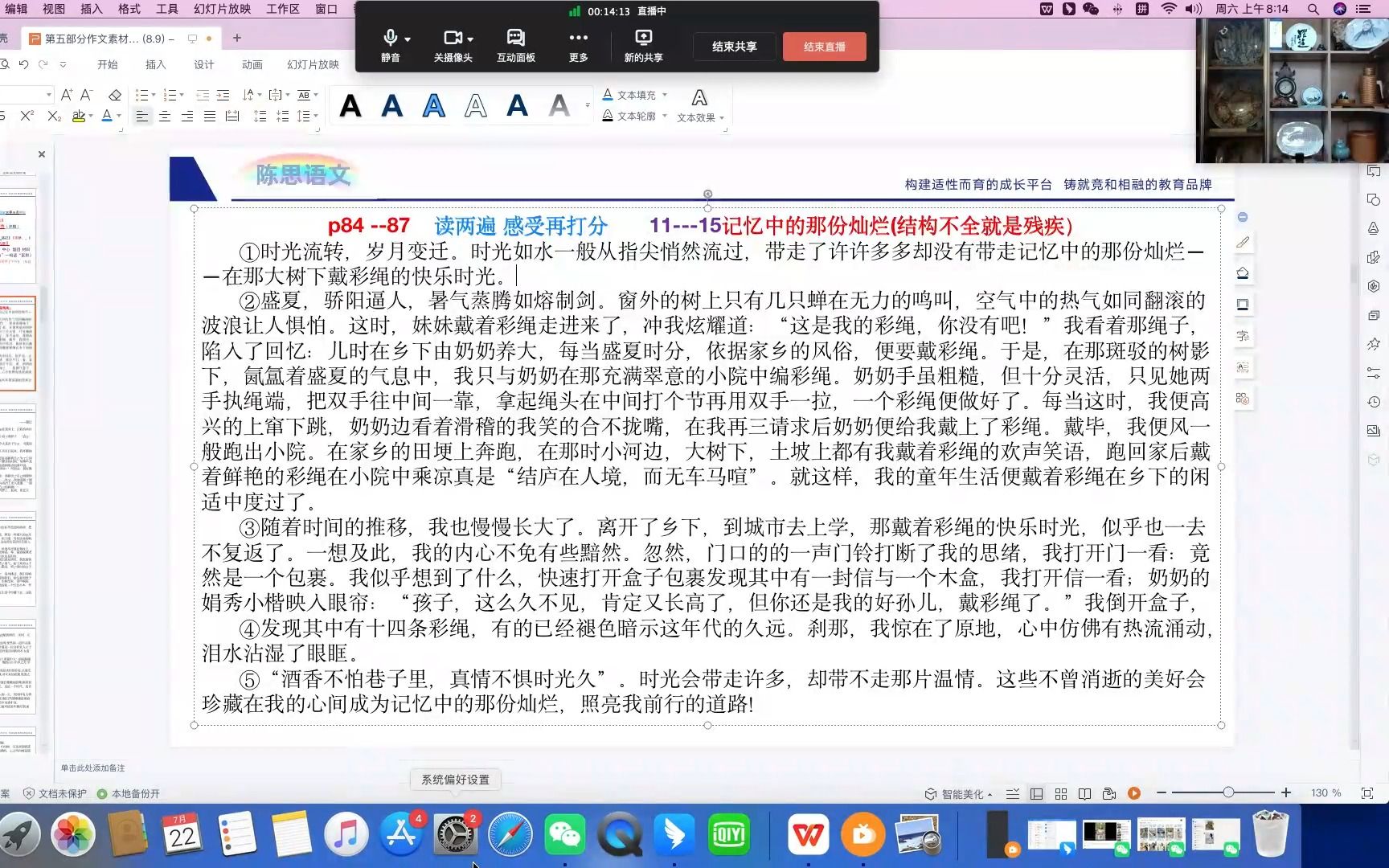Click the eraser clear formatting icon
1389x868 pixels.
point(115,95)
